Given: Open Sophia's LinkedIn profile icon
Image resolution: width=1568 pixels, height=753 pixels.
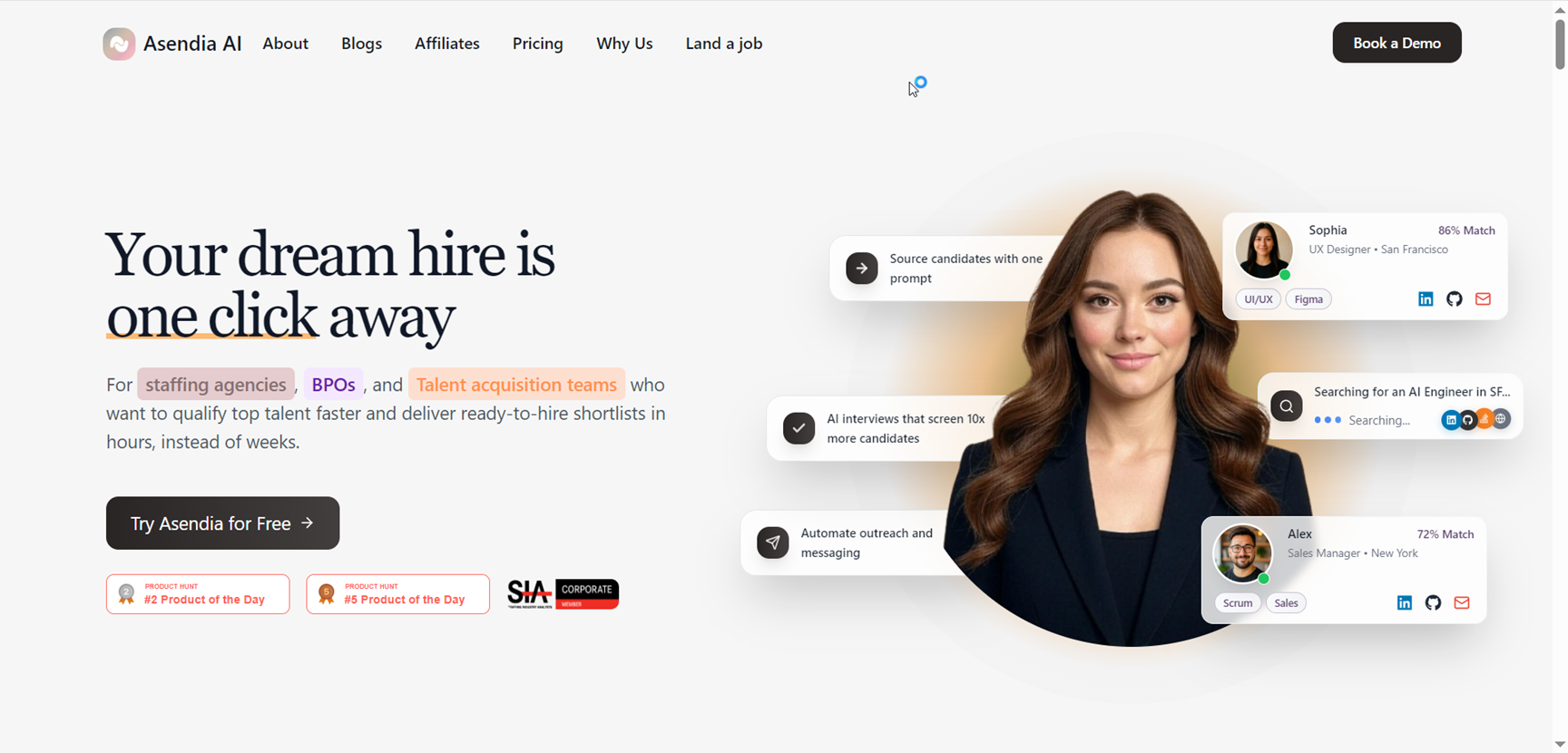Looking at the screenshot, I should point(1426,299).
